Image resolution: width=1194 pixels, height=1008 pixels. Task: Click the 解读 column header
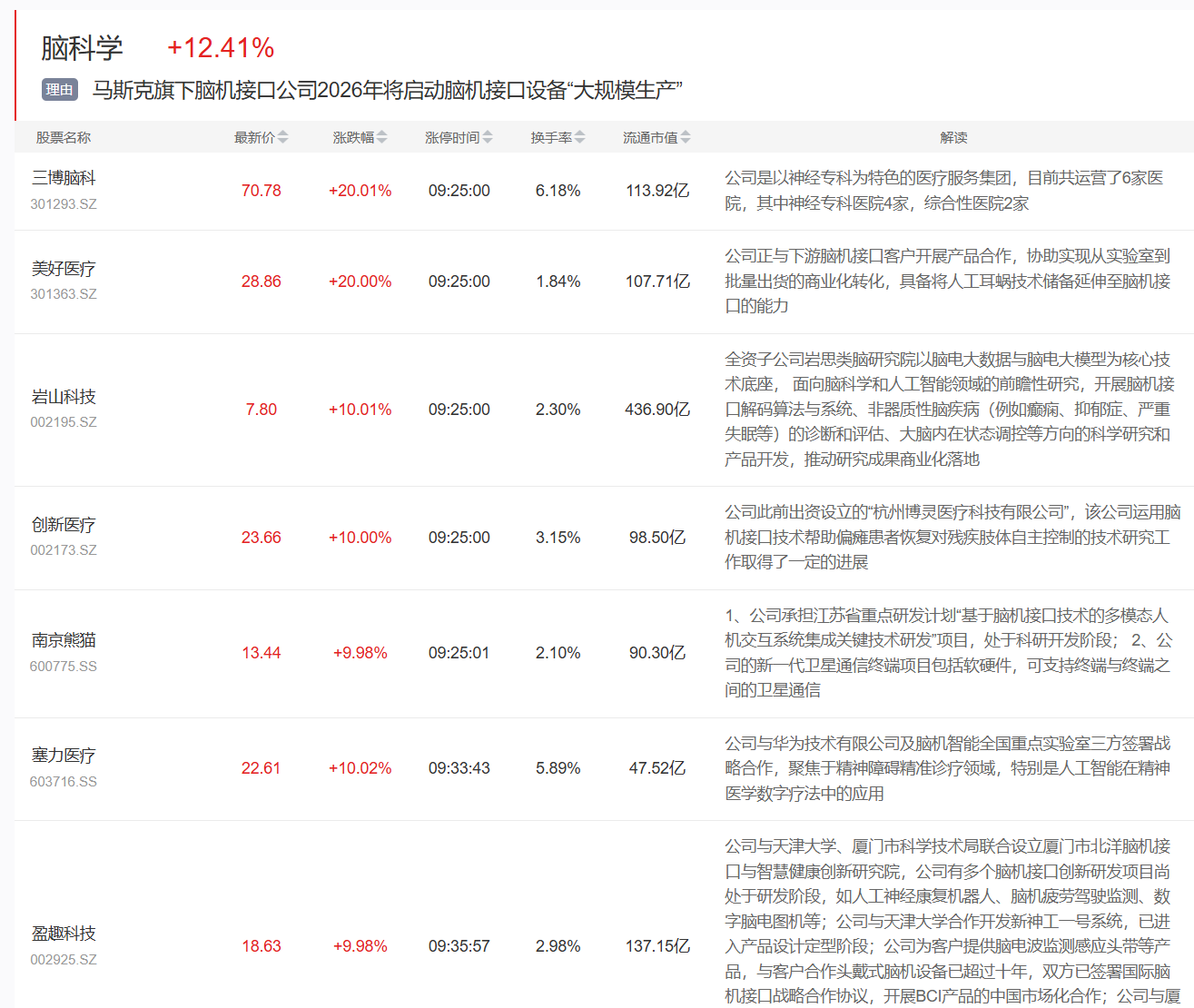point(953,138)
